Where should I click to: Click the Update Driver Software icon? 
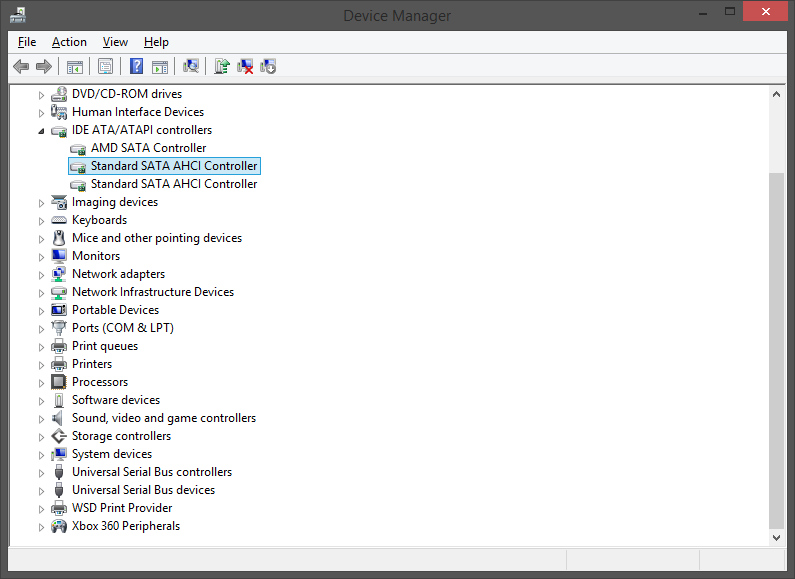point(222,66)
